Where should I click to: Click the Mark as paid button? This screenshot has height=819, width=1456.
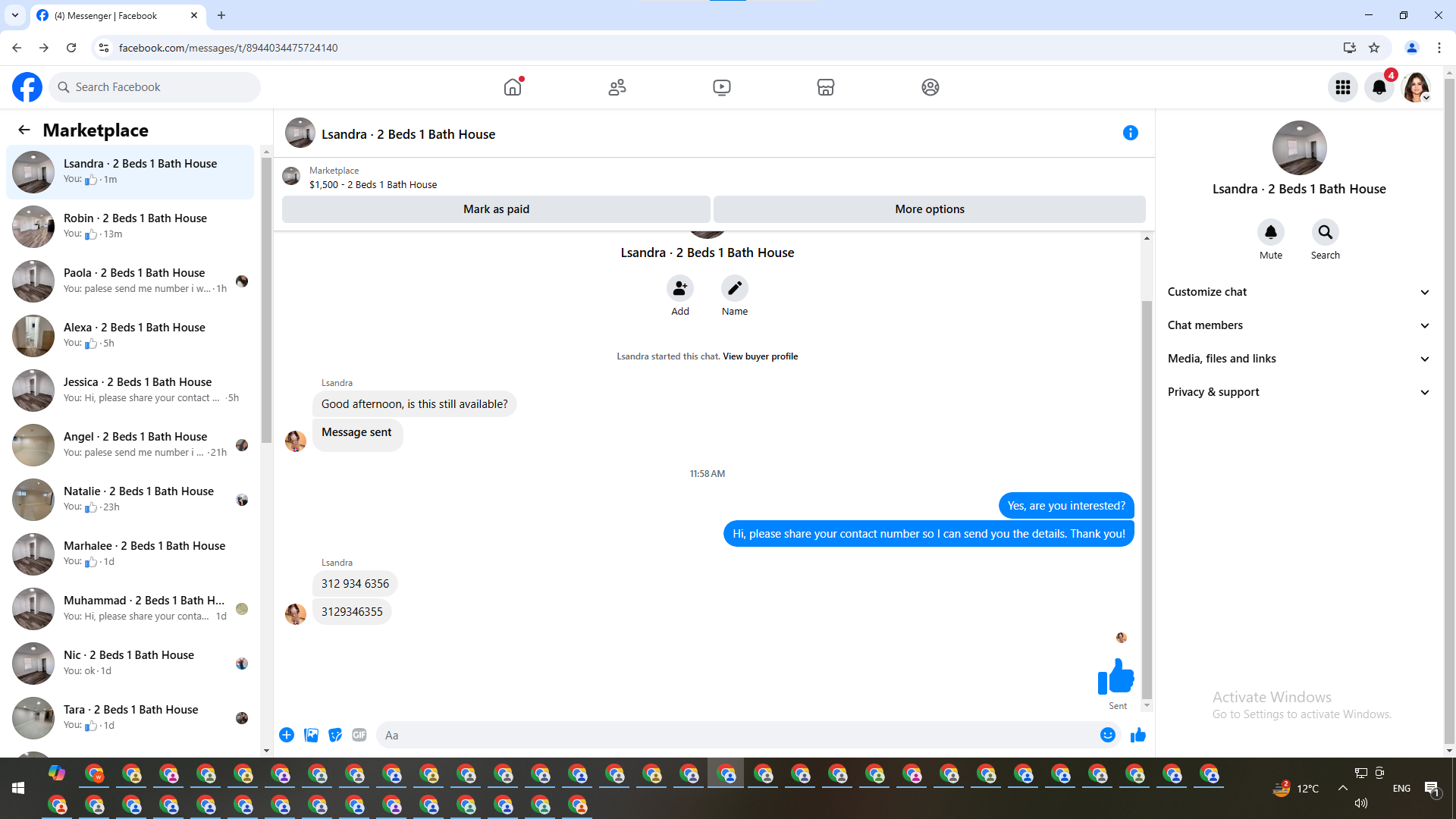click(496, 209)
